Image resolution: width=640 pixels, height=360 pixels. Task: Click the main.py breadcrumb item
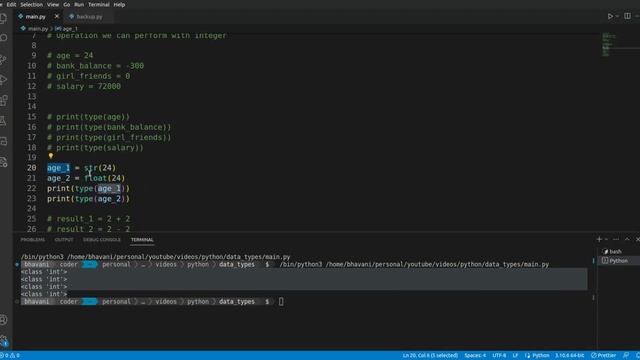coord(34,29)
